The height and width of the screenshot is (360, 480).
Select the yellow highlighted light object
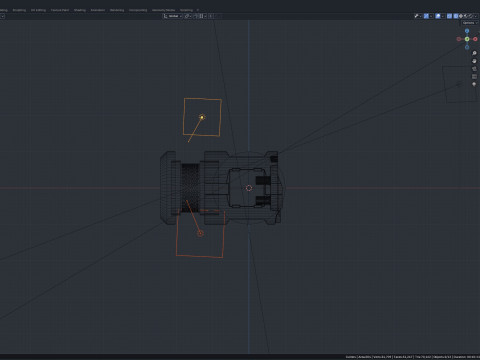tap(202, 117)
